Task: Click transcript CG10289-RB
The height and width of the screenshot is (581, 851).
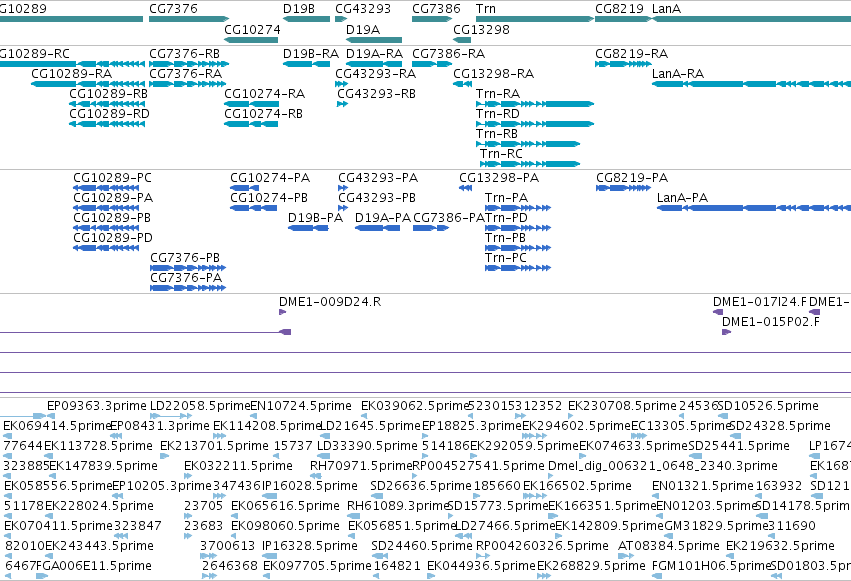Action: 109,94
